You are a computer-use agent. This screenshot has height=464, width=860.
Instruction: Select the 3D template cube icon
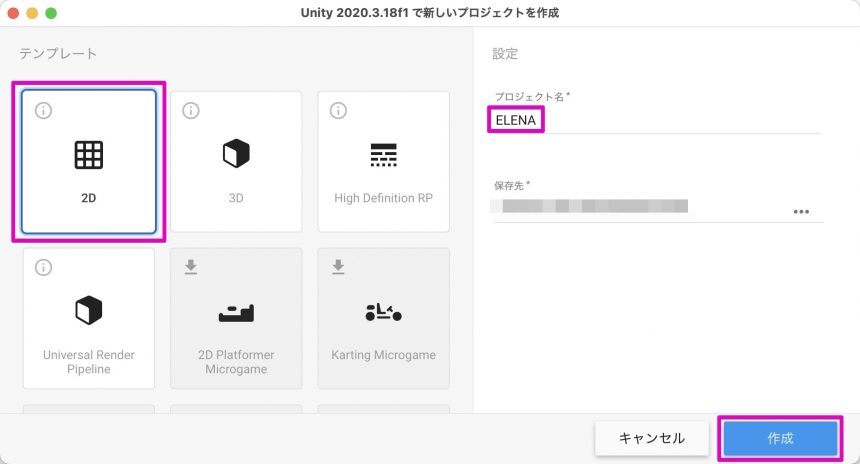coord(236,154)
